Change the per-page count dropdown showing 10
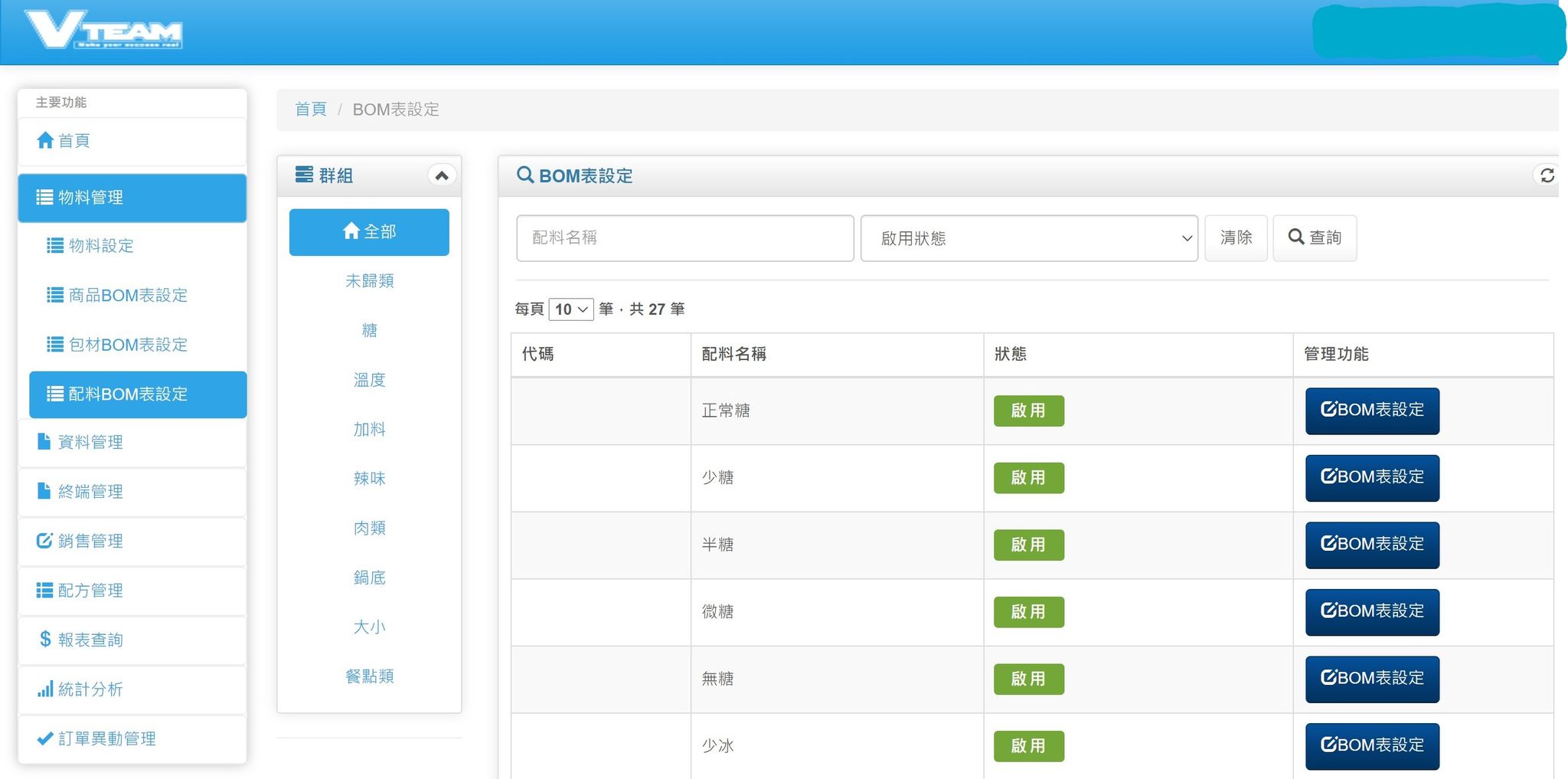Image resolution: width=1568 pixels, height=779 pixels. coord(571,309)
